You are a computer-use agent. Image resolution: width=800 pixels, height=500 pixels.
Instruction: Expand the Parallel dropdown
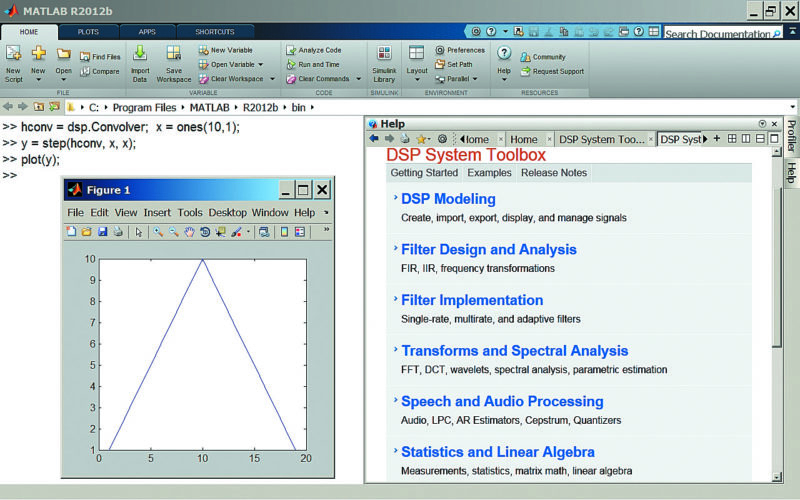[475, 79]
